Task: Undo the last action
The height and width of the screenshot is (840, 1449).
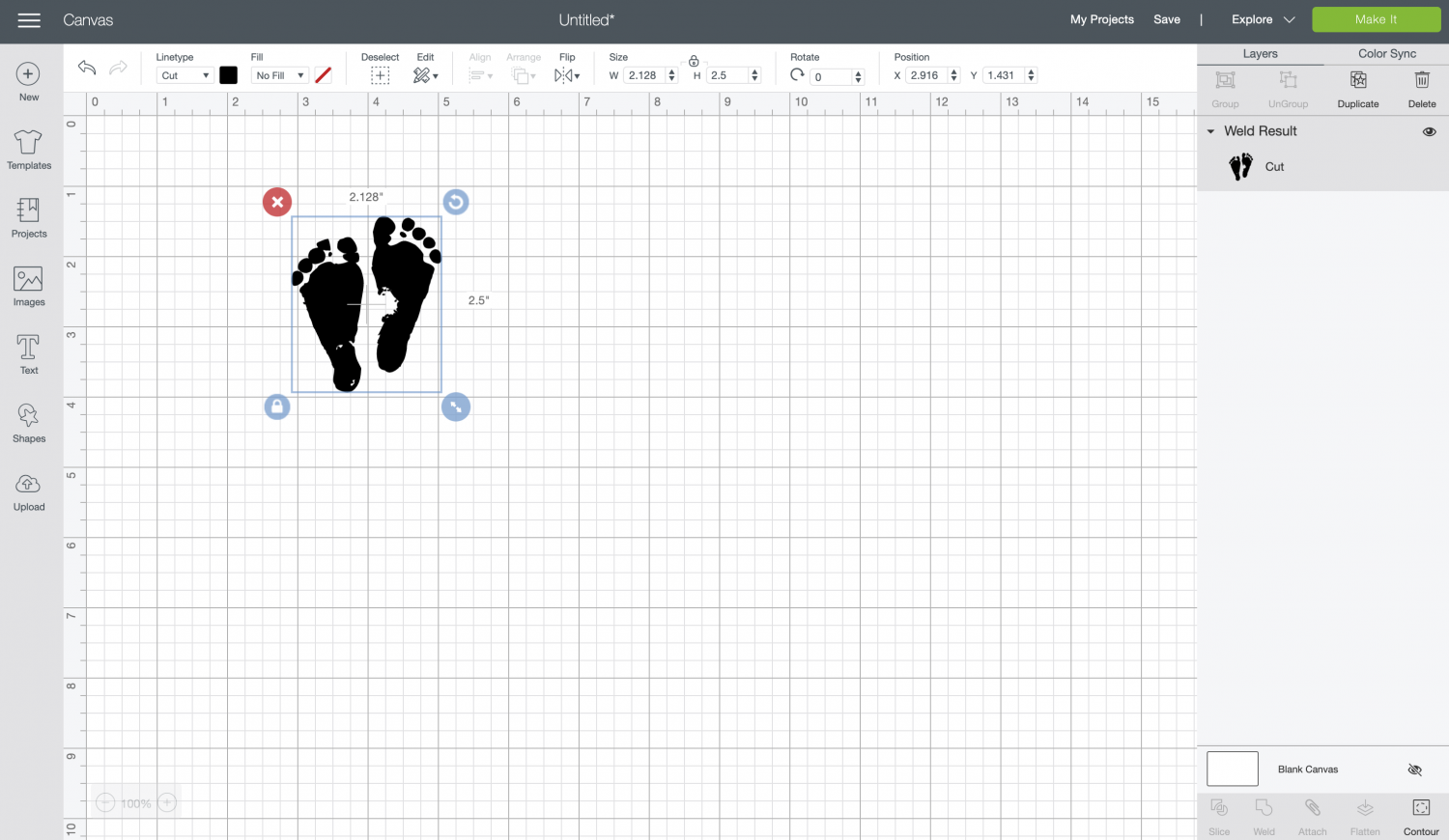Action: [x=87, y=68]
